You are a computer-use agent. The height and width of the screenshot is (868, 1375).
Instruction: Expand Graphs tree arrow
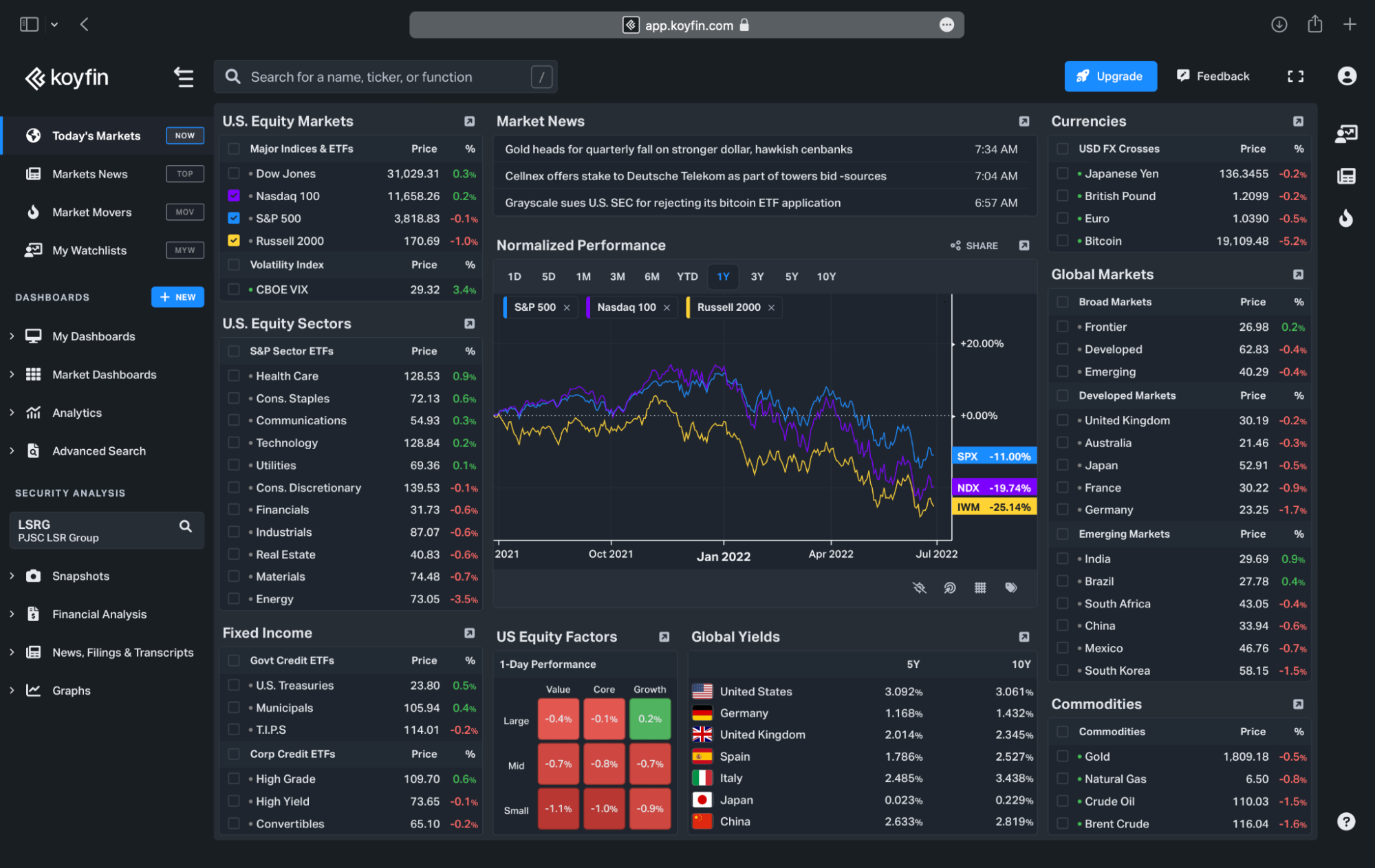click(12, 691)
